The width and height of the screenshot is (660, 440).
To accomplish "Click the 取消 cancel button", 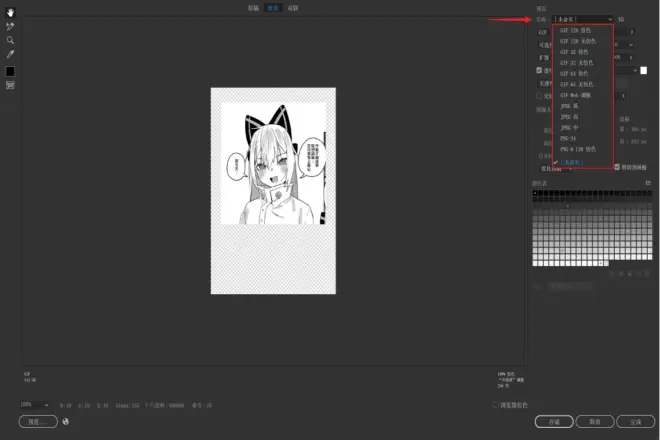I will pyautogui.click(x=595, y=421).
